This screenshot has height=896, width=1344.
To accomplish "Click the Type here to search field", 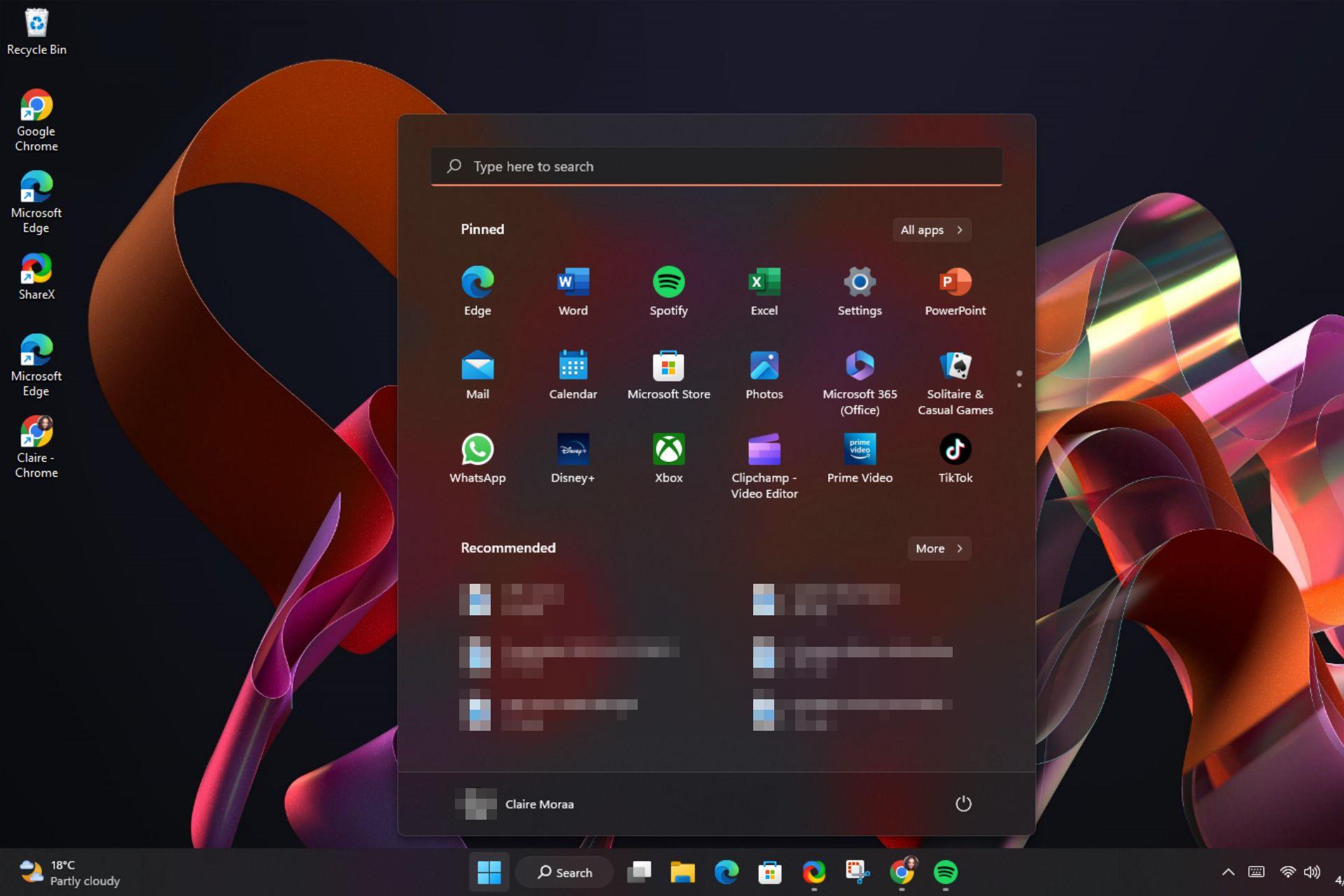I will coord(717,167).
